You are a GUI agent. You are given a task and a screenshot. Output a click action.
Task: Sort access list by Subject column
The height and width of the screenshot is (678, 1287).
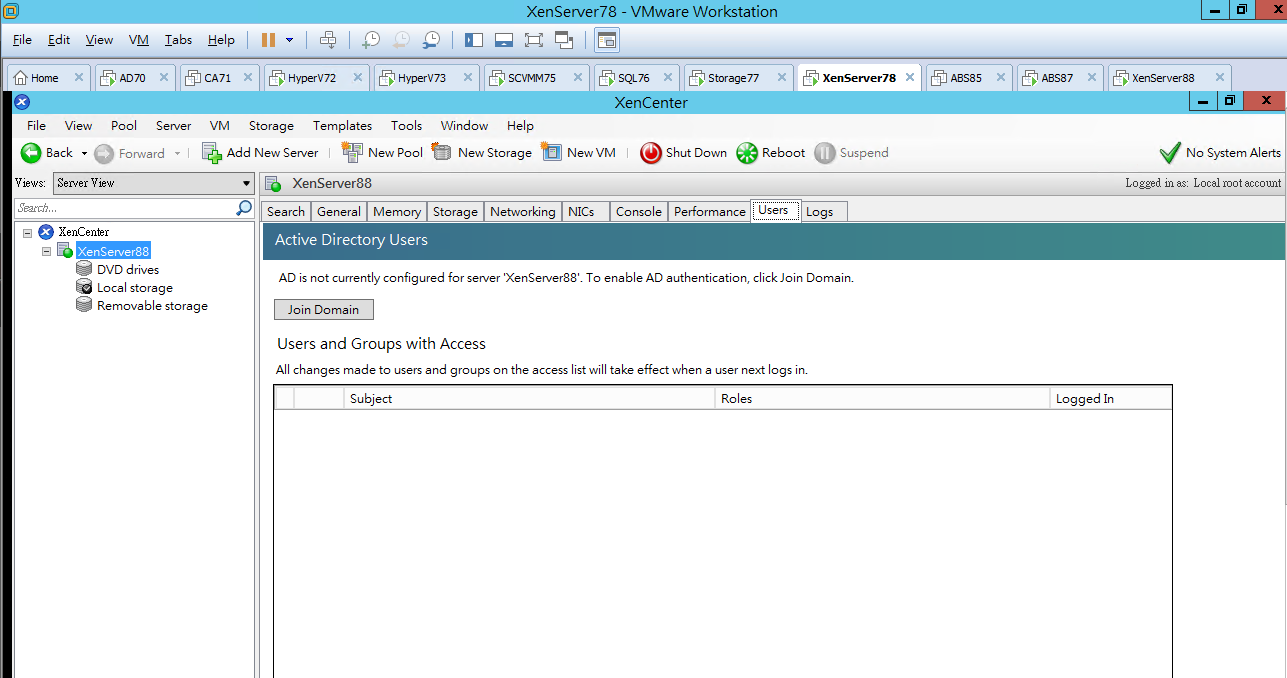tap(530, 398)
